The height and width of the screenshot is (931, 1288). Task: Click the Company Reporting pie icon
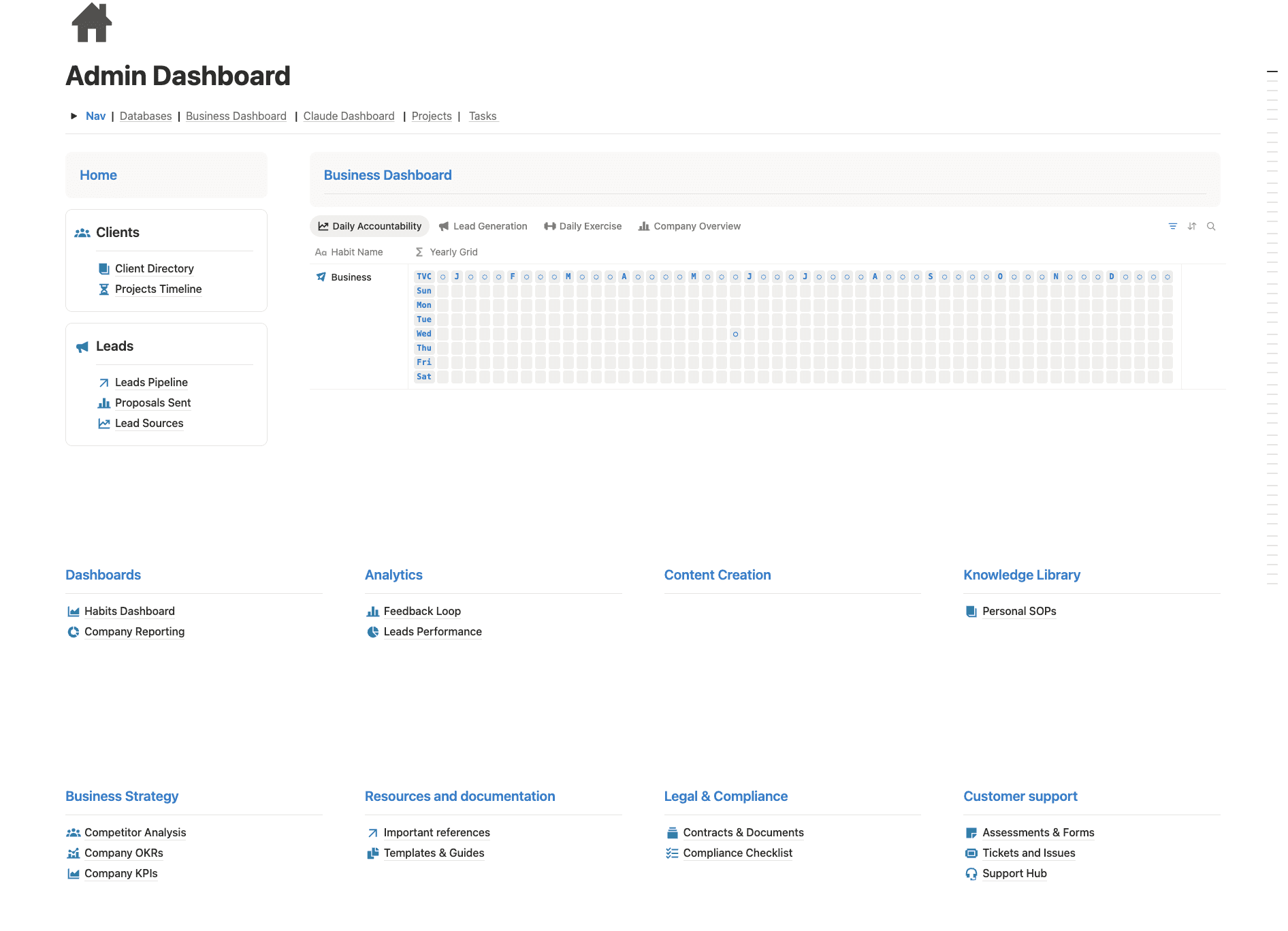tap(74, 631)
